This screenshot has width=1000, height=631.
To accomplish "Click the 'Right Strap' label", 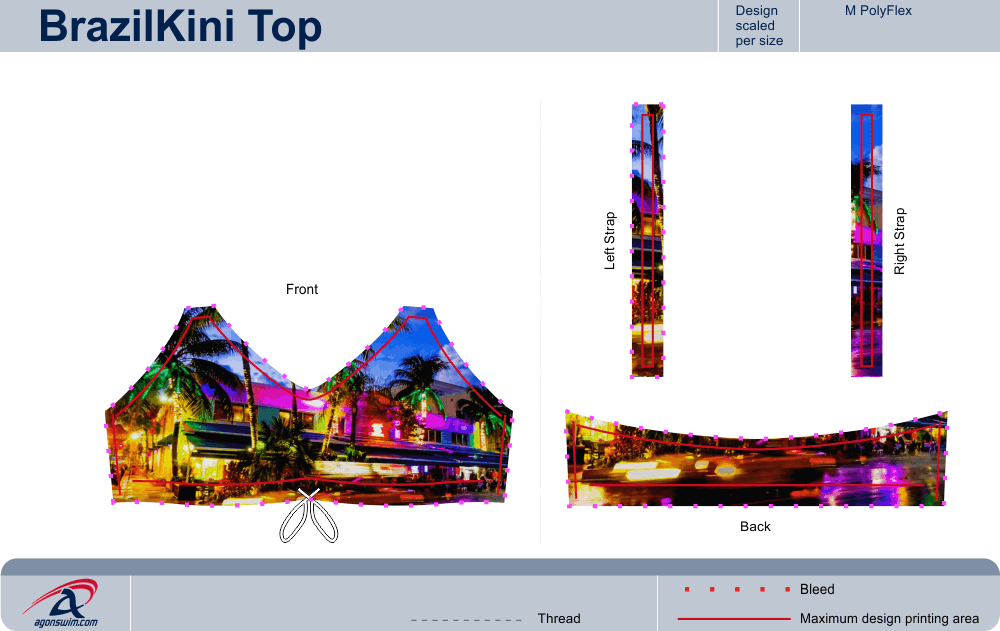I will [899, 241].
